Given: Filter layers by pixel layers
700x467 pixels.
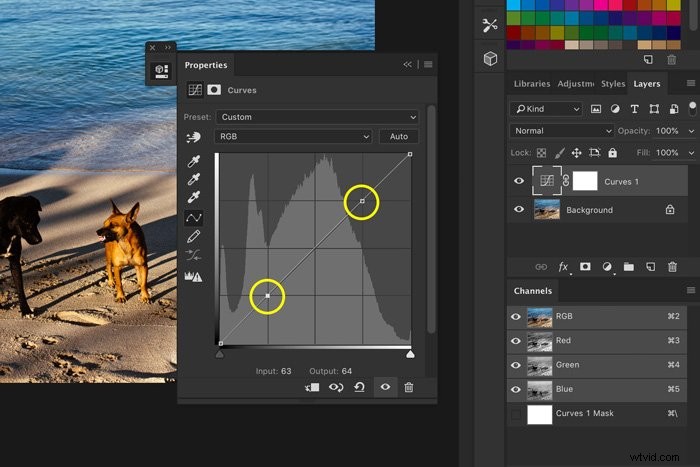Looking at the screenshot, I should 596,109.
